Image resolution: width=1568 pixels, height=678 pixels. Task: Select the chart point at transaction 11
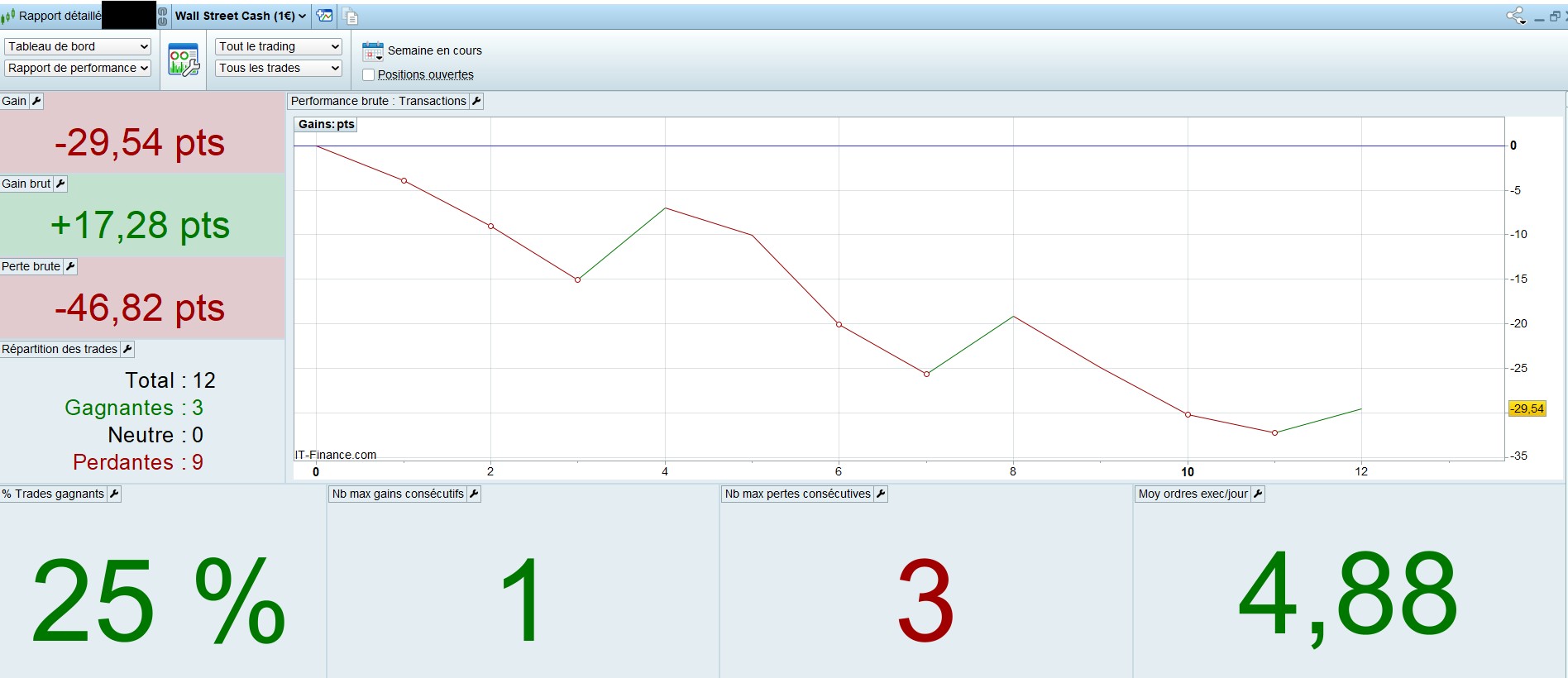click(x=1274, y=432)
